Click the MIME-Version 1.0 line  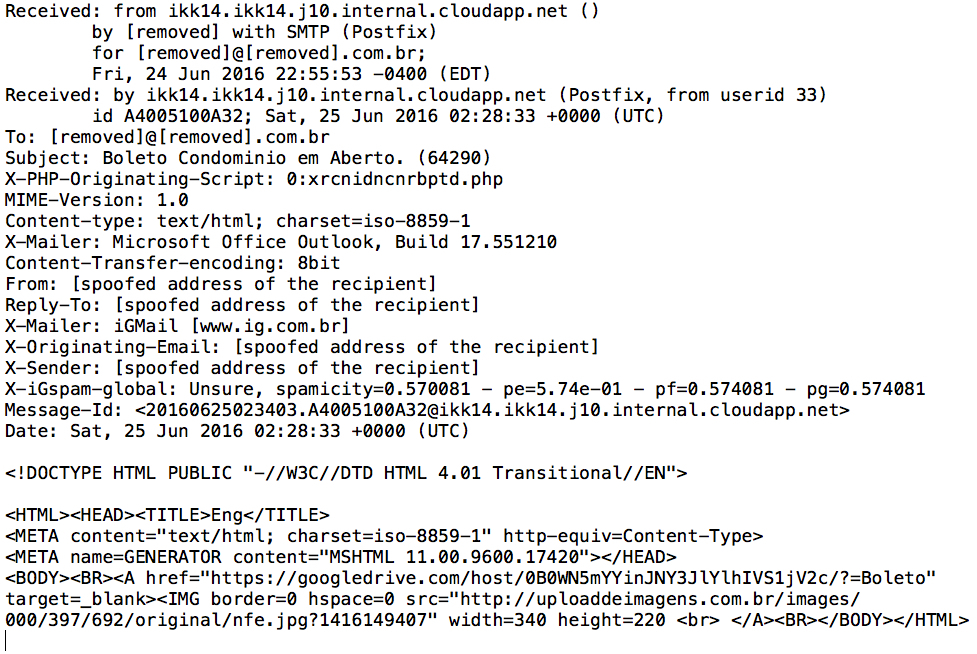pyautogui.click(x=97, y=200)
